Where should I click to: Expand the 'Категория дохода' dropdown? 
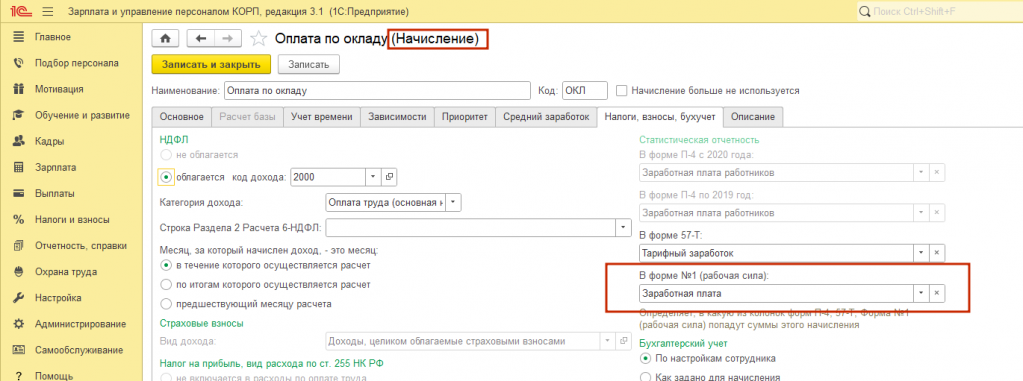pyautogui.click(x=454, y=203)
